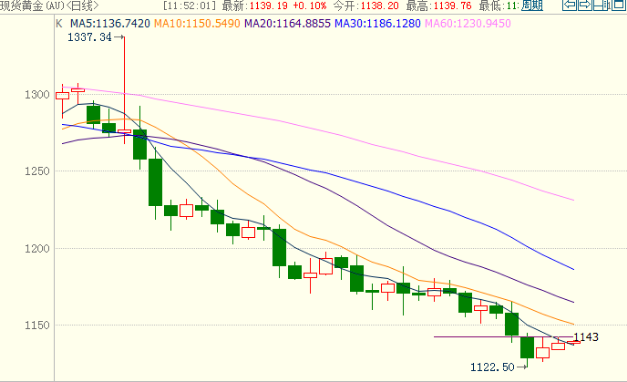
Task: Click the K candlestick chart type label
Action: [59, 24]
